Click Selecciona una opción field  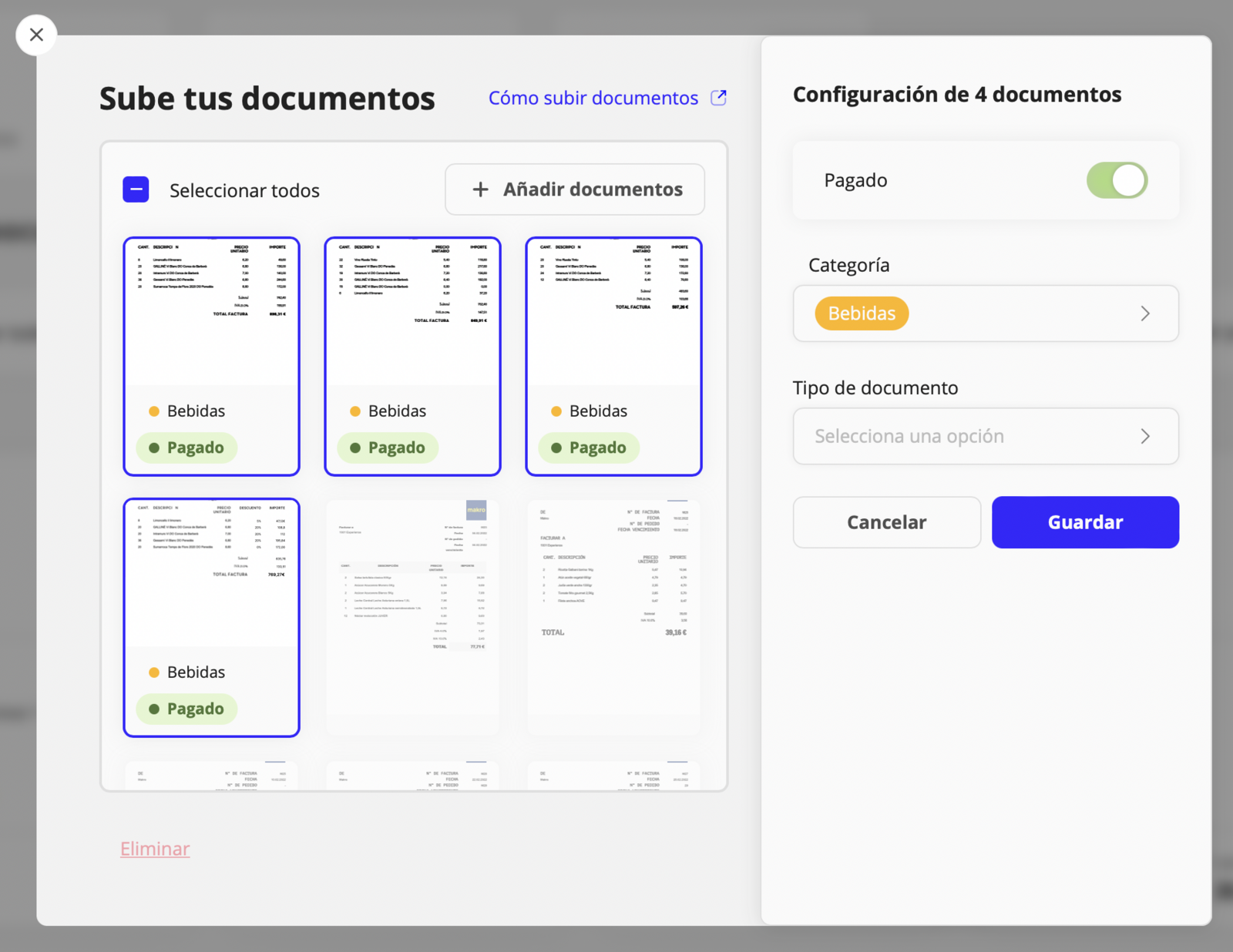(x=986, y=436)
